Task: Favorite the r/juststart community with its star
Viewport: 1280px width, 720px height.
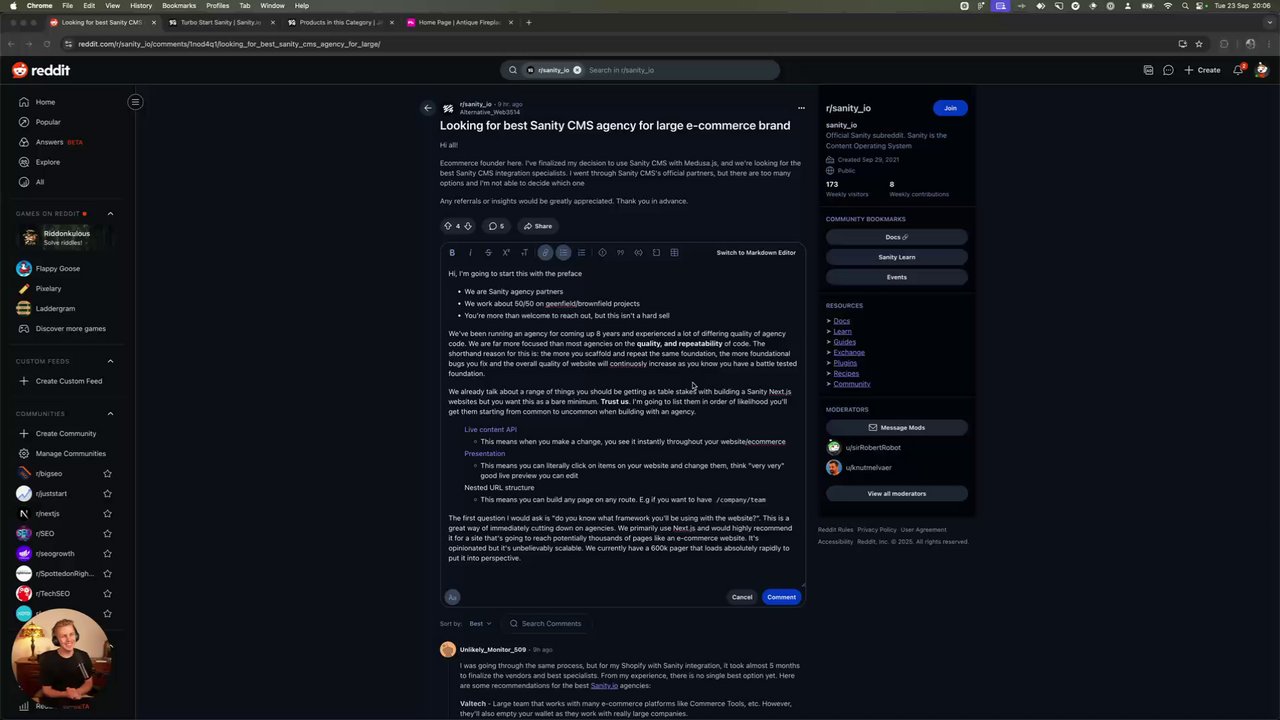Action: tap(107, 494)
